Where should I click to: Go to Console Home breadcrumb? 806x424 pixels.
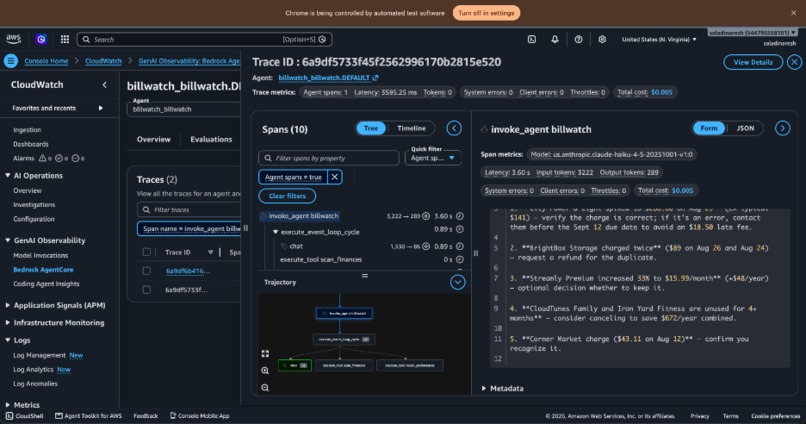46,61
